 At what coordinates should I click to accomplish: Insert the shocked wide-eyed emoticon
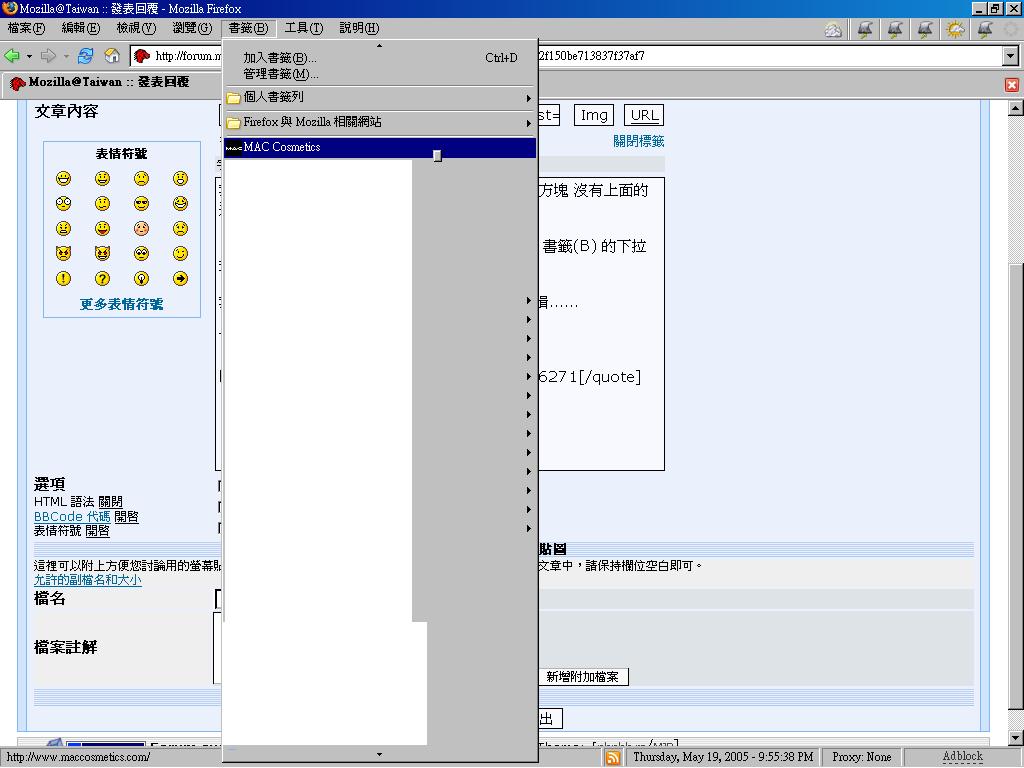coord(63,204)
